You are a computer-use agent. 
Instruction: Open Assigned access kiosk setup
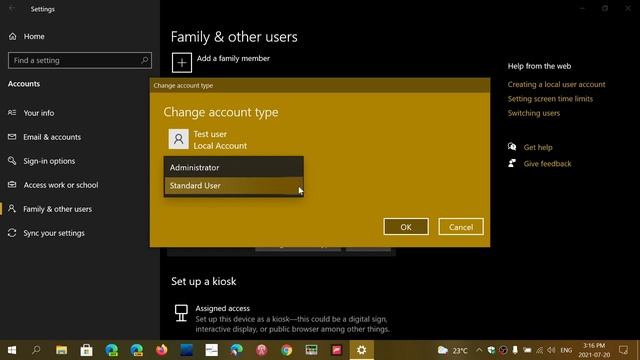222,309
